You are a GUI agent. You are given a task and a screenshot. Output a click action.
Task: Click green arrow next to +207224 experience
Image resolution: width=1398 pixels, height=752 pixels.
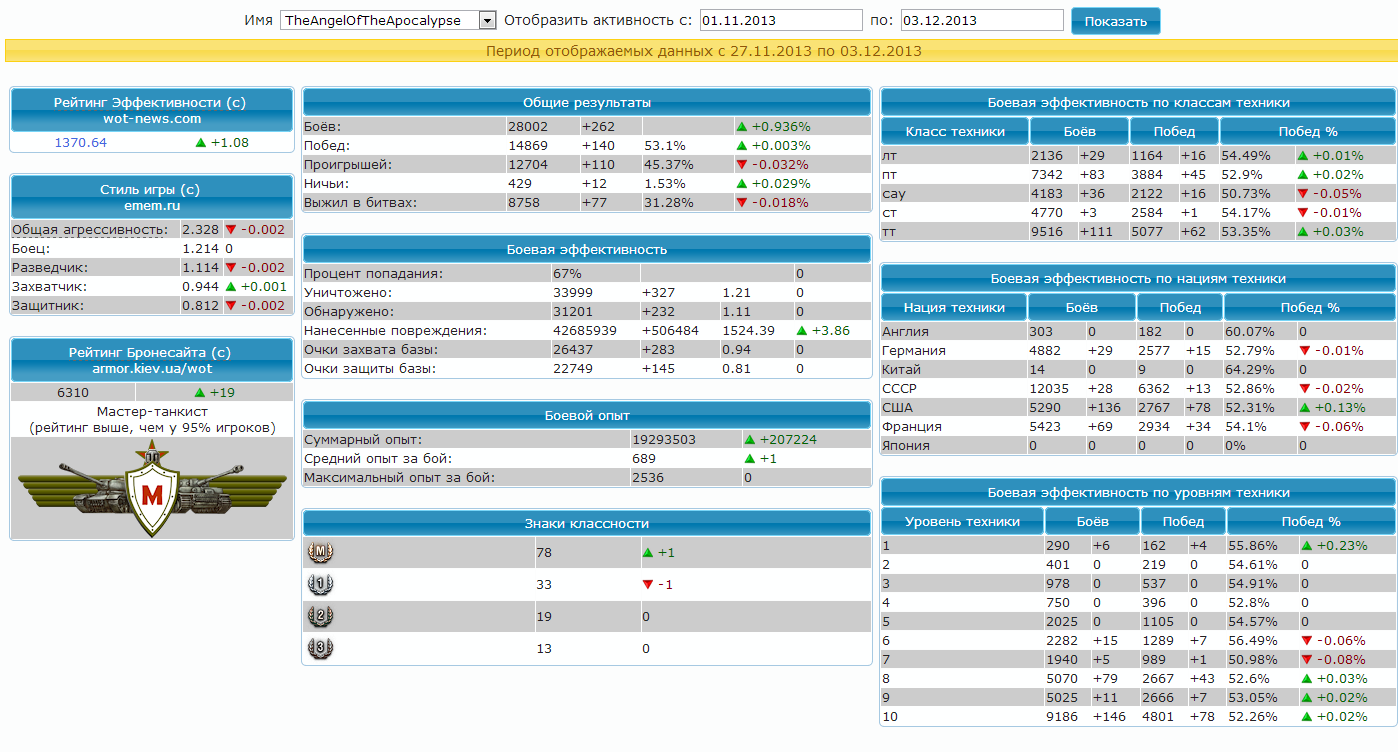click(x=750, y=439)
